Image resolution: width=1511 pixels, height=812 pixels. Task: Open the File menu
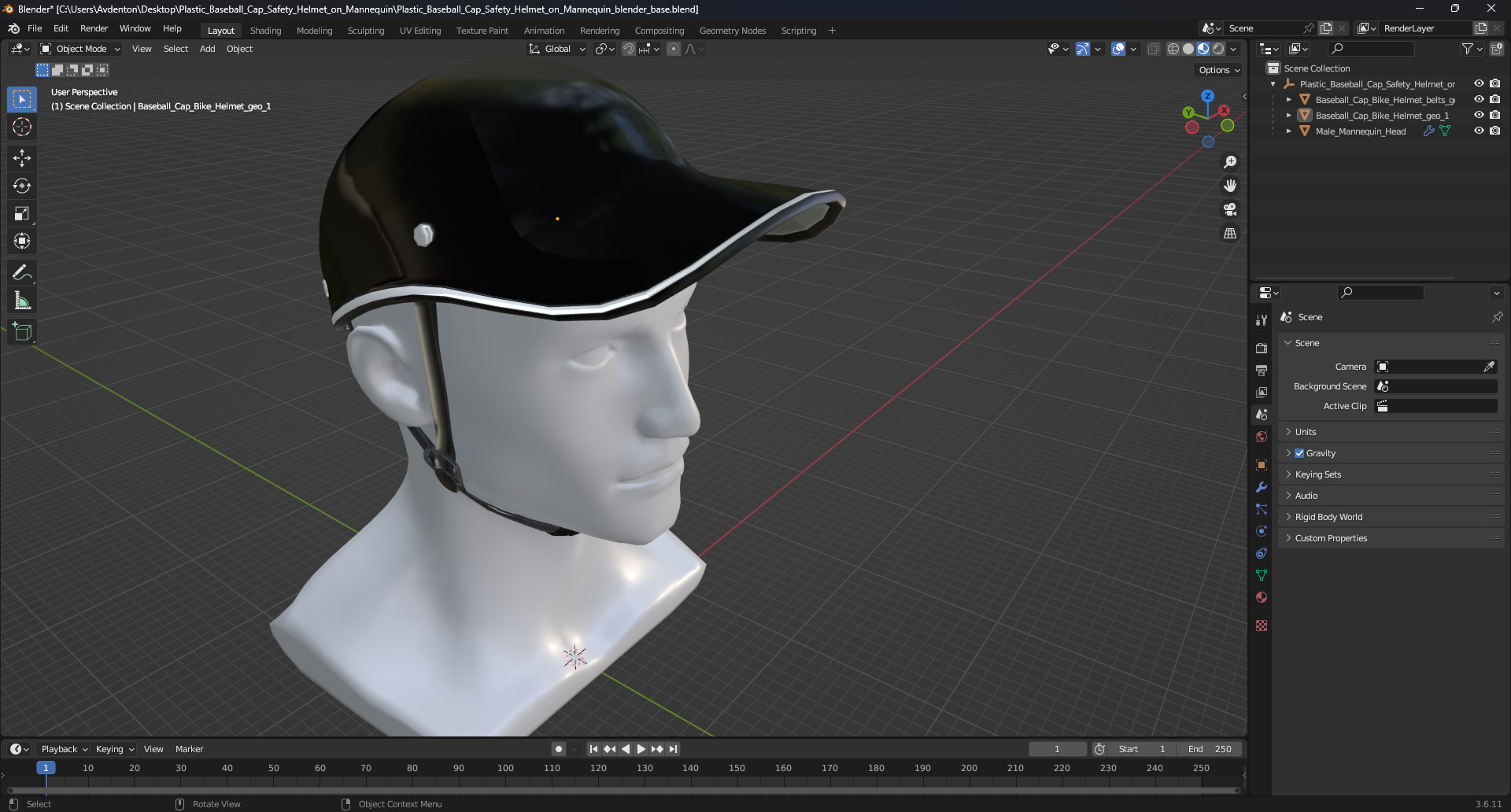tap(35, 28)
